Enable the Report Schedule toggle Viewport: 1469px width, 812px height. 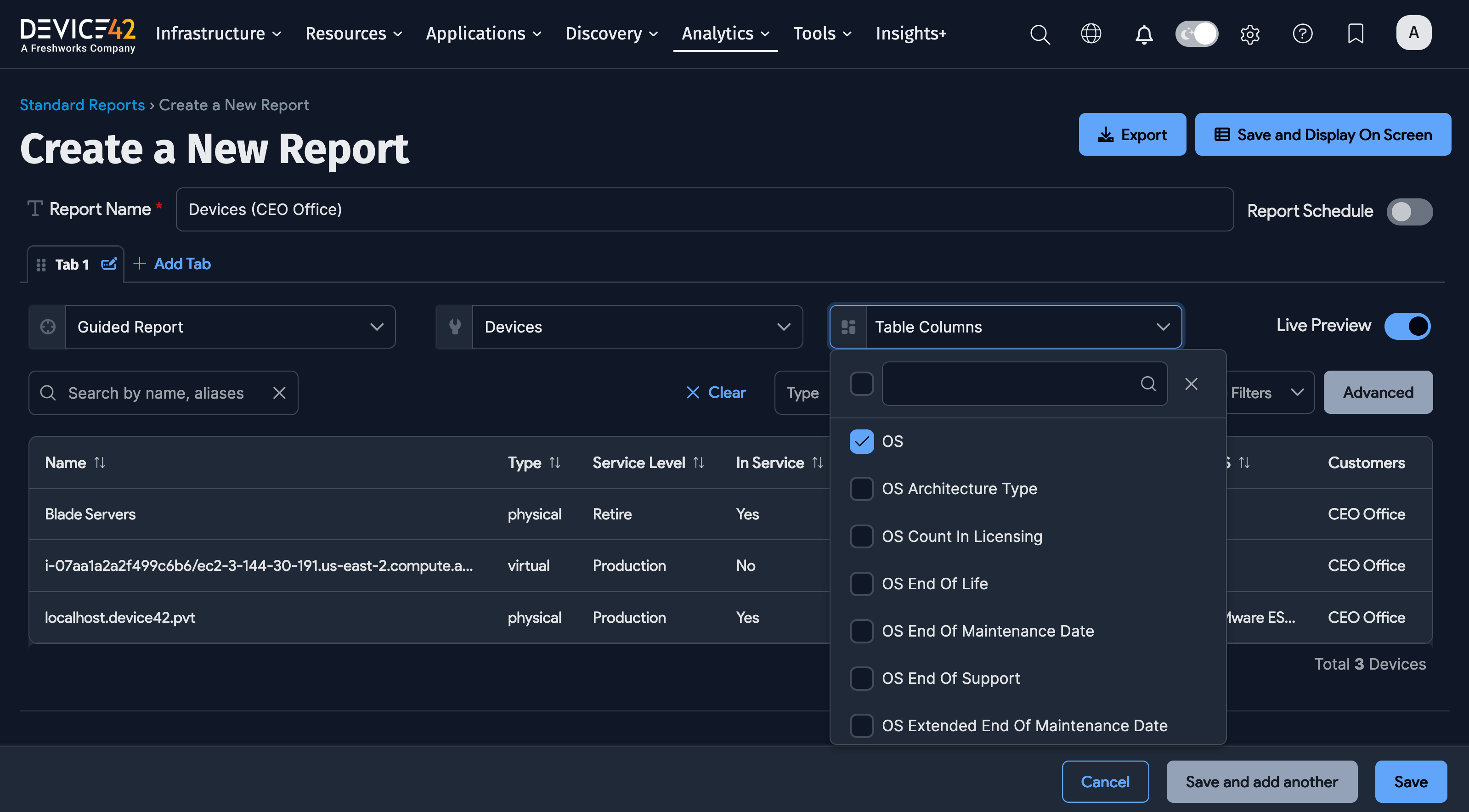click(x=1409, y=212)
